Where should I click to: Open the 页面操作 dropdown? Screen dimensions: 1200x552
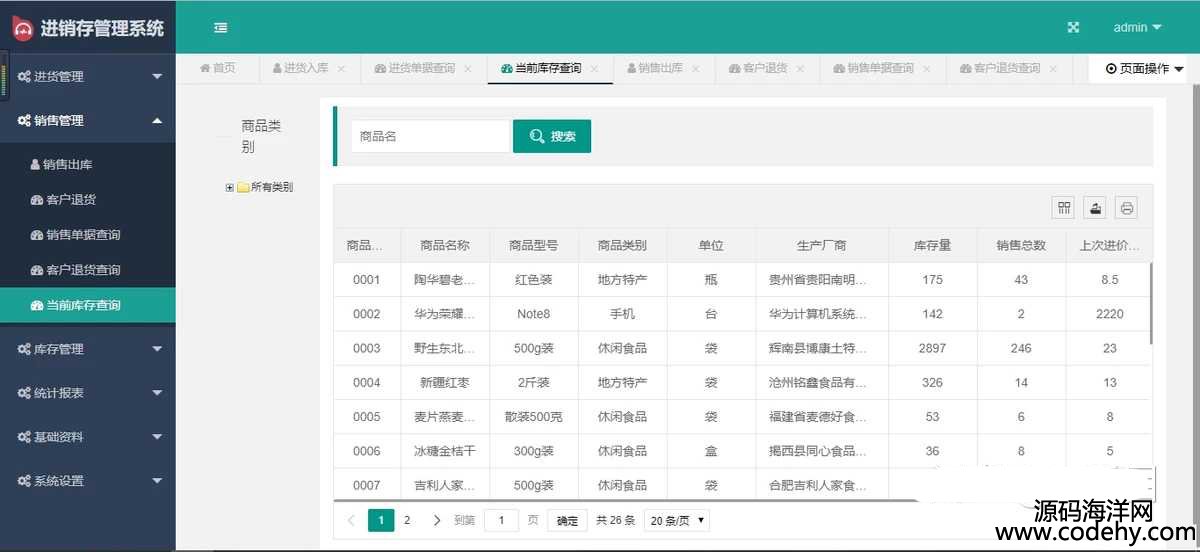tap(1144, 69)
